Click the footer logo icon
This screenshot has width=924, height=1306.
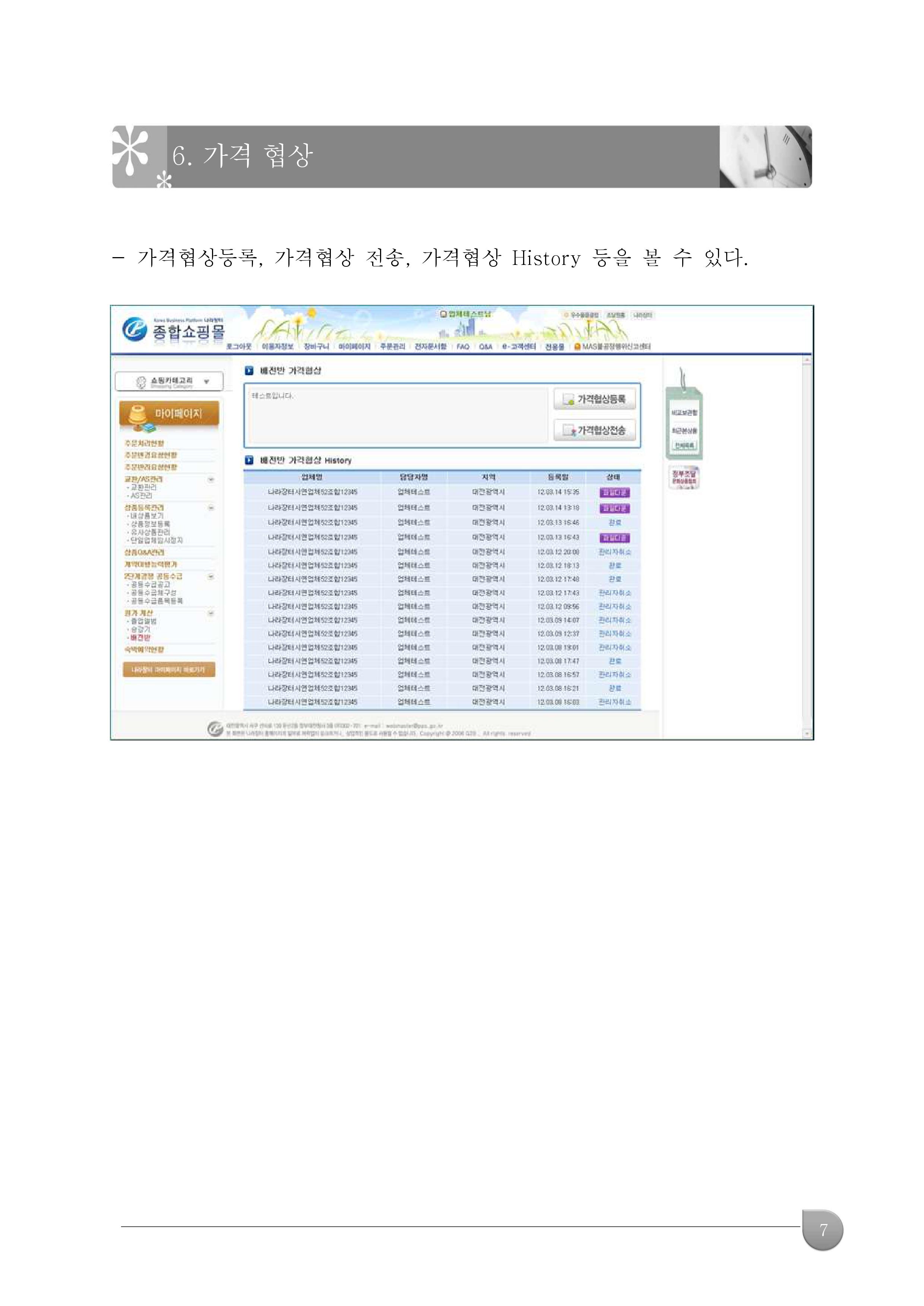215,728
